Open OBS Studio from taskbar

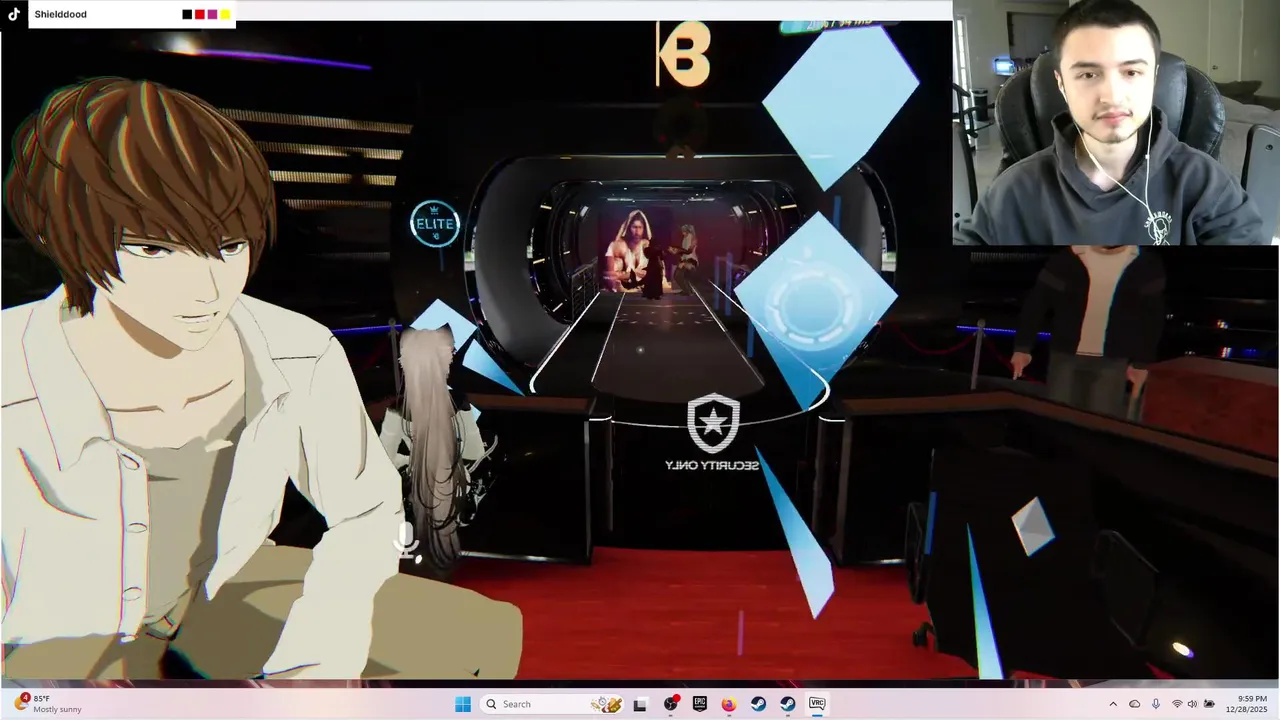670,704
